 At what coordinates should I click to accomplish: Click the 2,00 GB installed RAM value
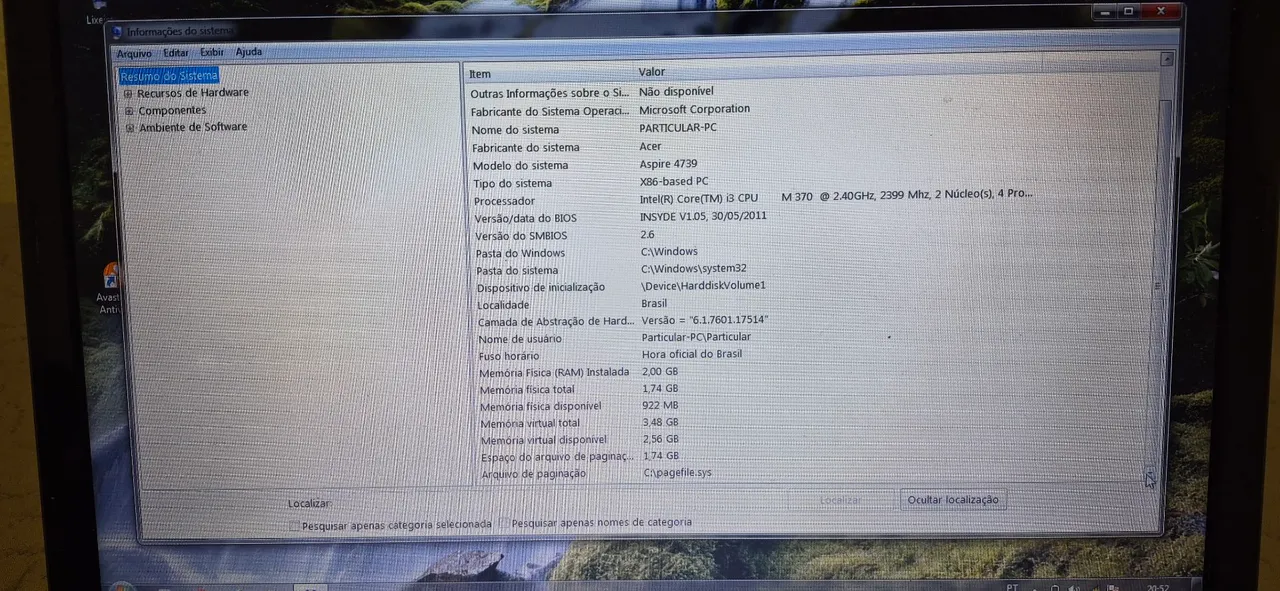pos(660,372)
